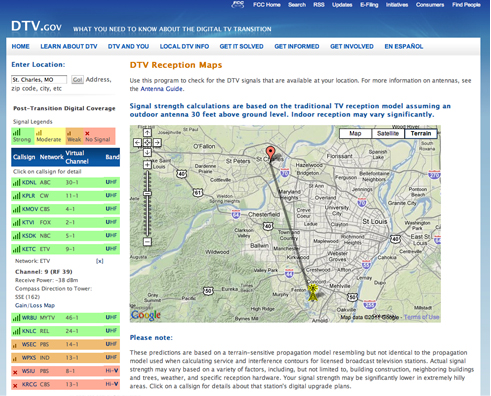
Task: Switch map to Satellite view
Action: click(x=388, y=133)
